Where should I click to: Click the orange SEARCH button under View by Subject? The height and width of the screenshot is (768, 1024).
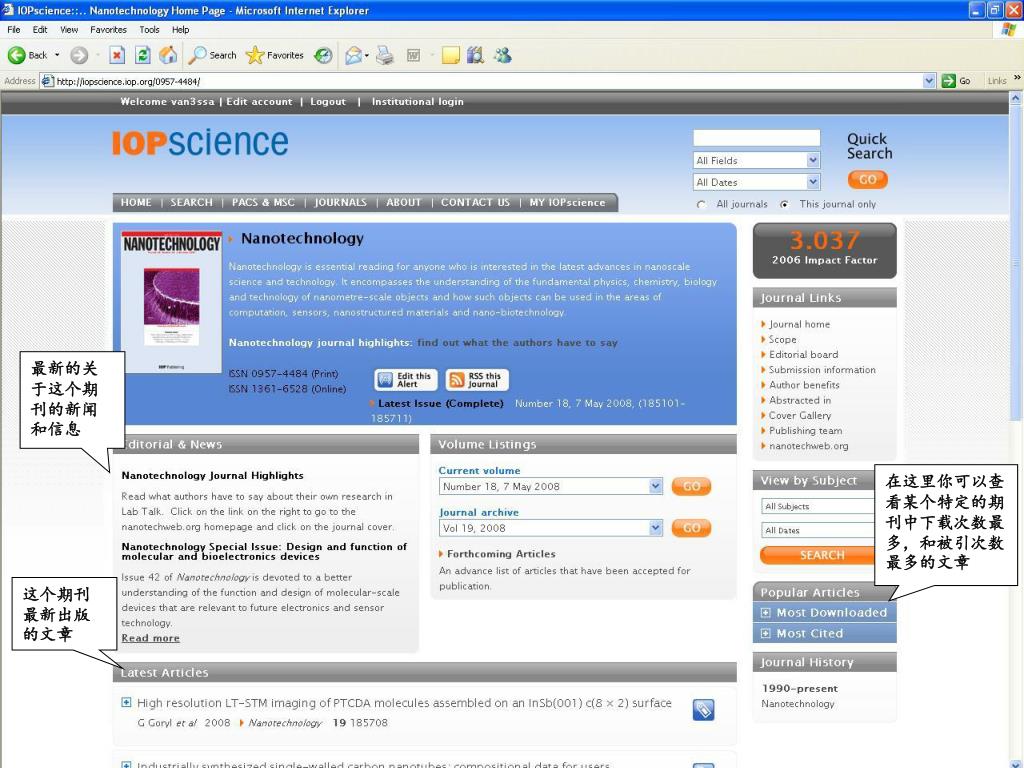coord(818,555)
